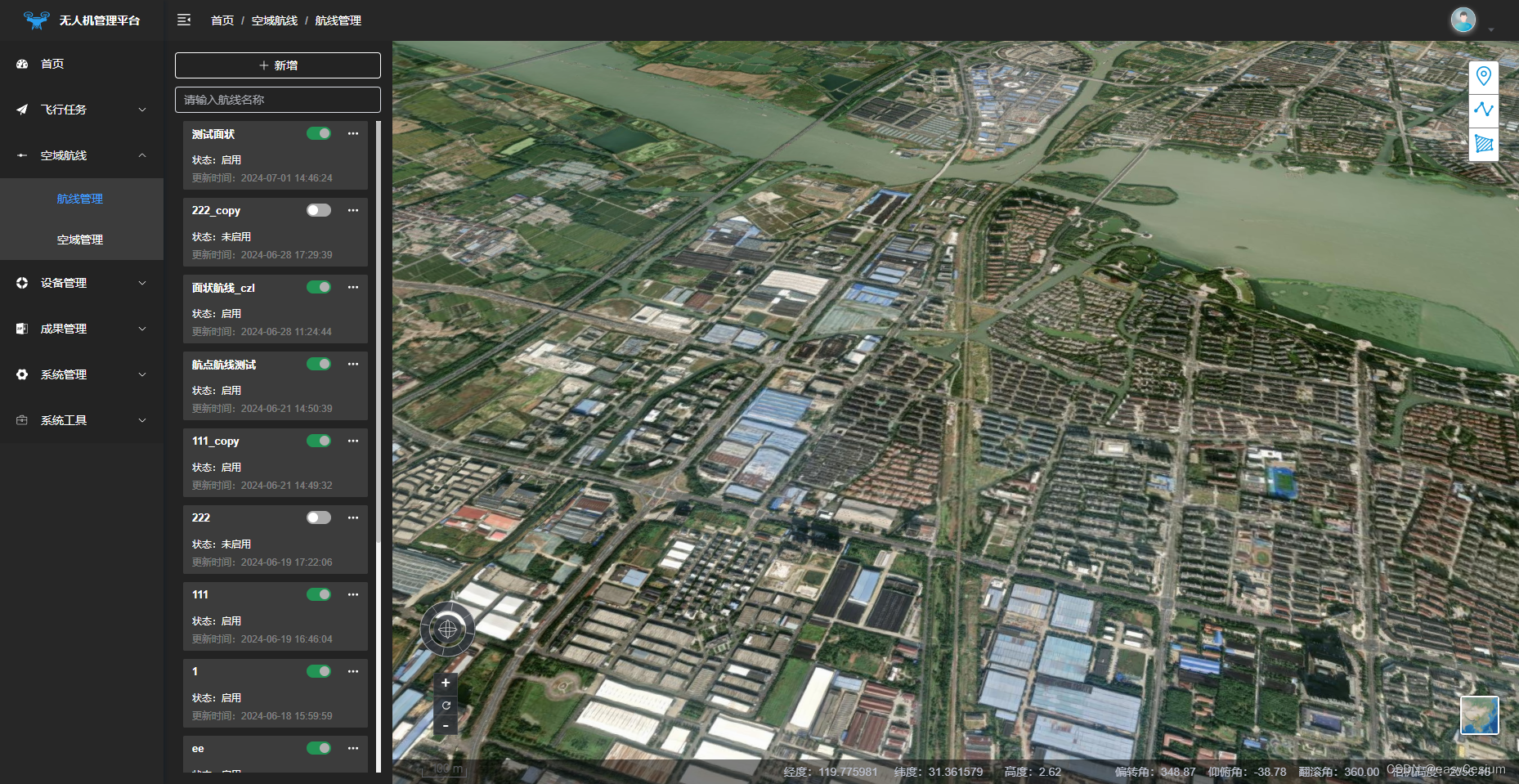The height and width of the screenshot is (784, 1519).
Task: Open more options for route 1
Action: (x=353, y=671)
